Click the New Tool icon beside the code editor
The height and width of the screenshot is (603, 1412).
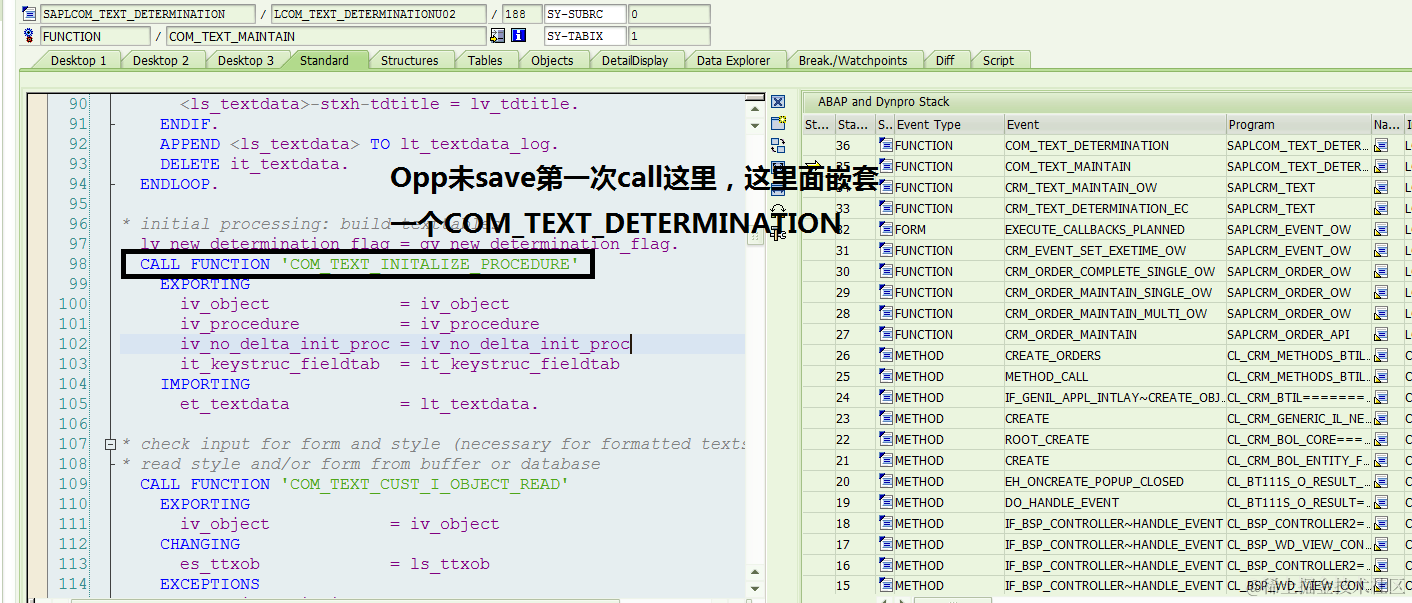pos(778,124)
